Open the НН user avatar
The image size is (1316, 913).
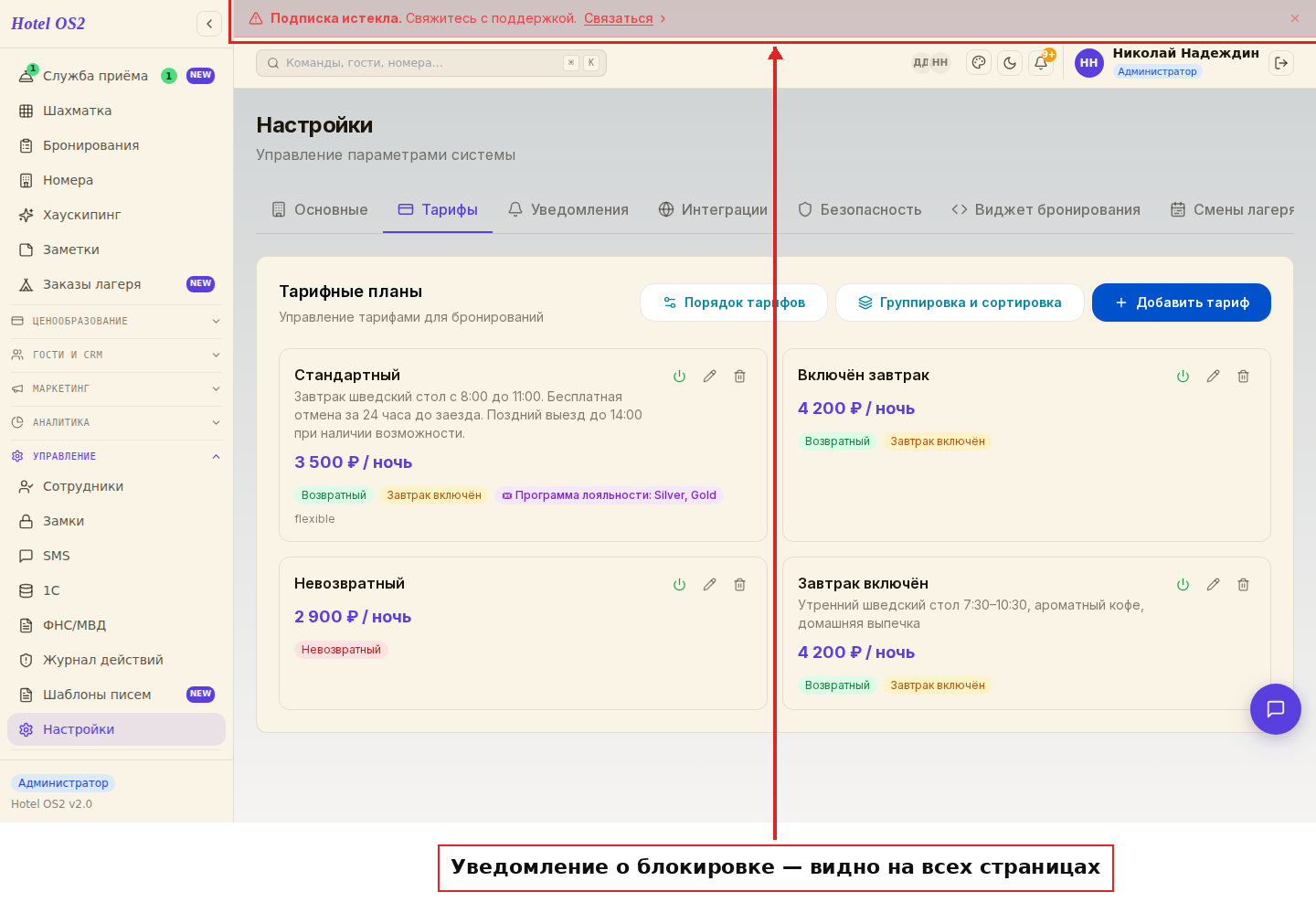[1088, 63]
